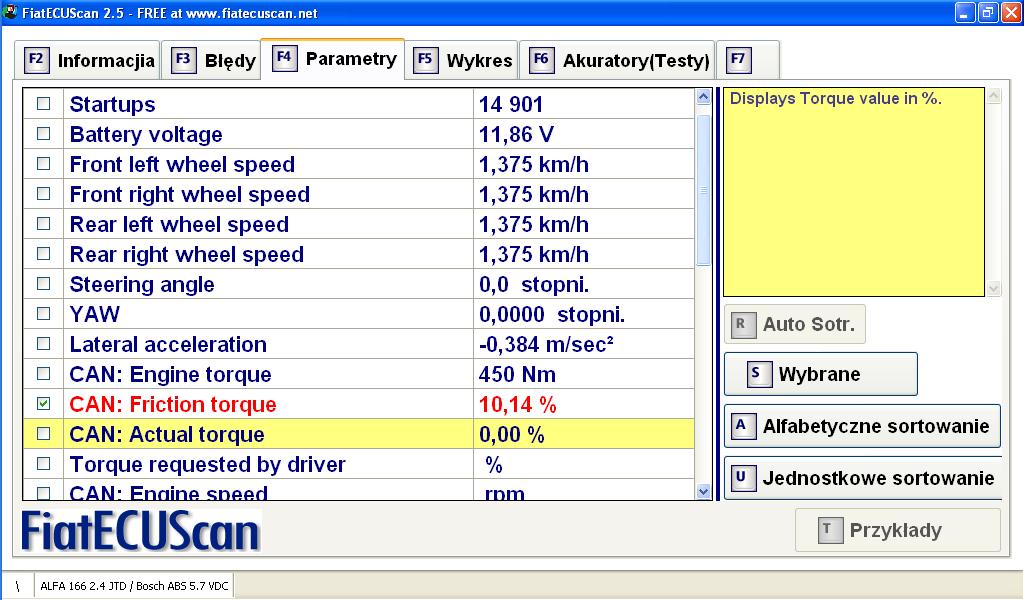Click the F3 key icon beside Błędy
Viewport: 1024px width, 600px height.
pos(183,60)
